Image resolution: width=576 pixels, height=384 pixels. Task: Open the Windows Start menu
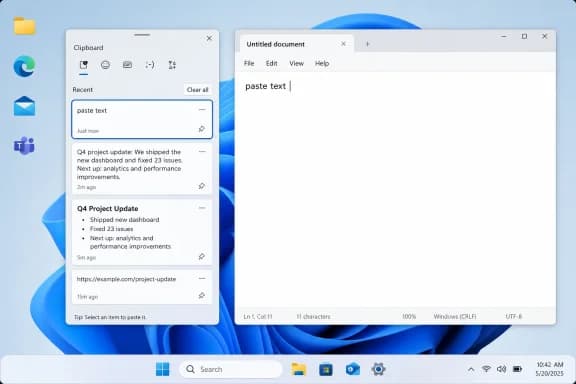tap(163, 369)
